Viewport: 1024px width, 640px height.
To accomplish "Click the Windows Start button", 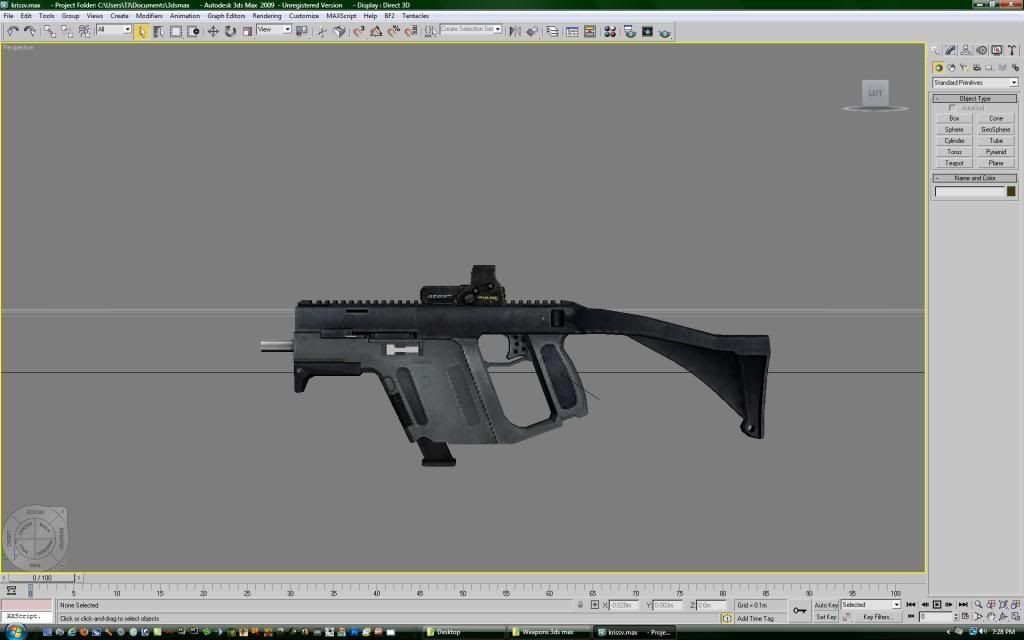I will [14, 632].
